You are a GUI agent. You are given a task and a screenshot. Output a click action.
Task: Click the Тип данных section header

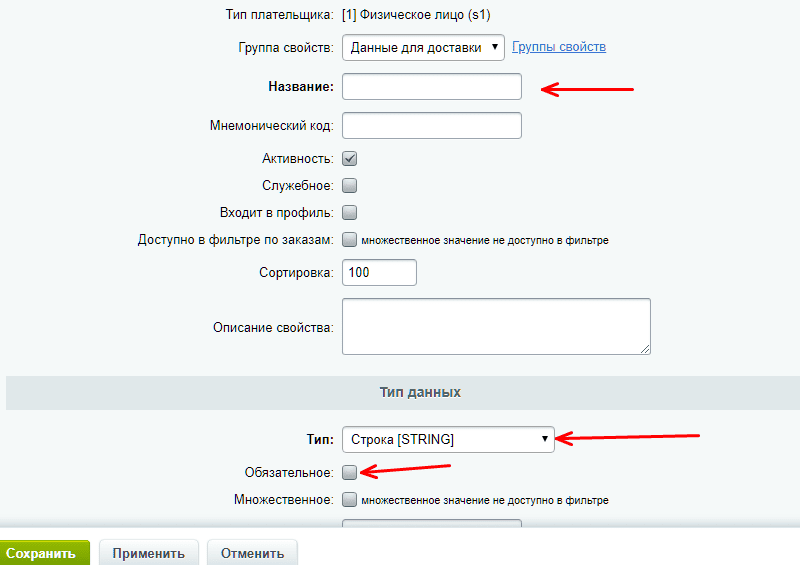(x=420, y=393)
